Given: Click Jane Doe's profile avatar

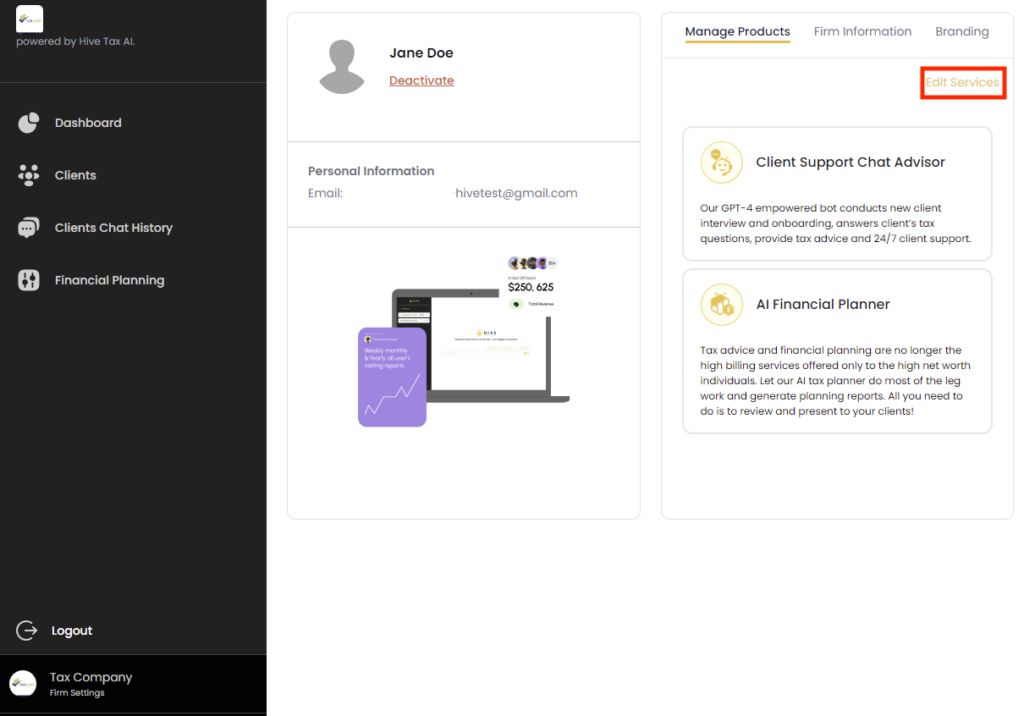Looking at the screenshot, I should pyautogui.click(x=341, y=67).
